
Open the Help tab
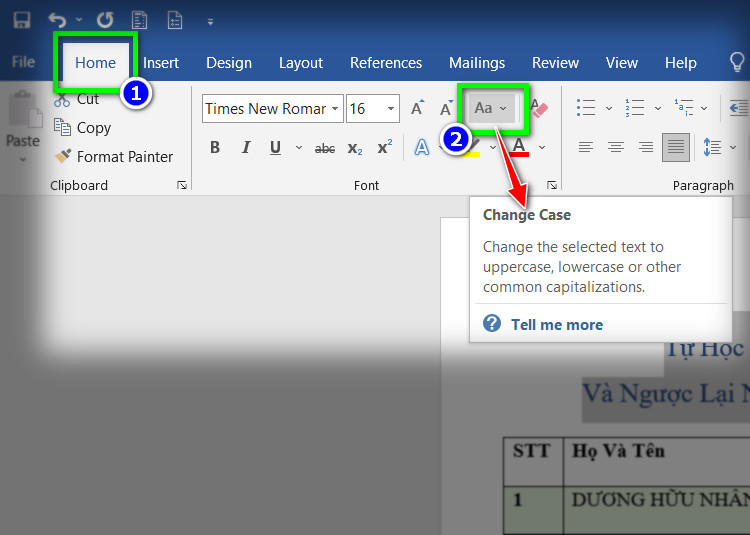681,63
